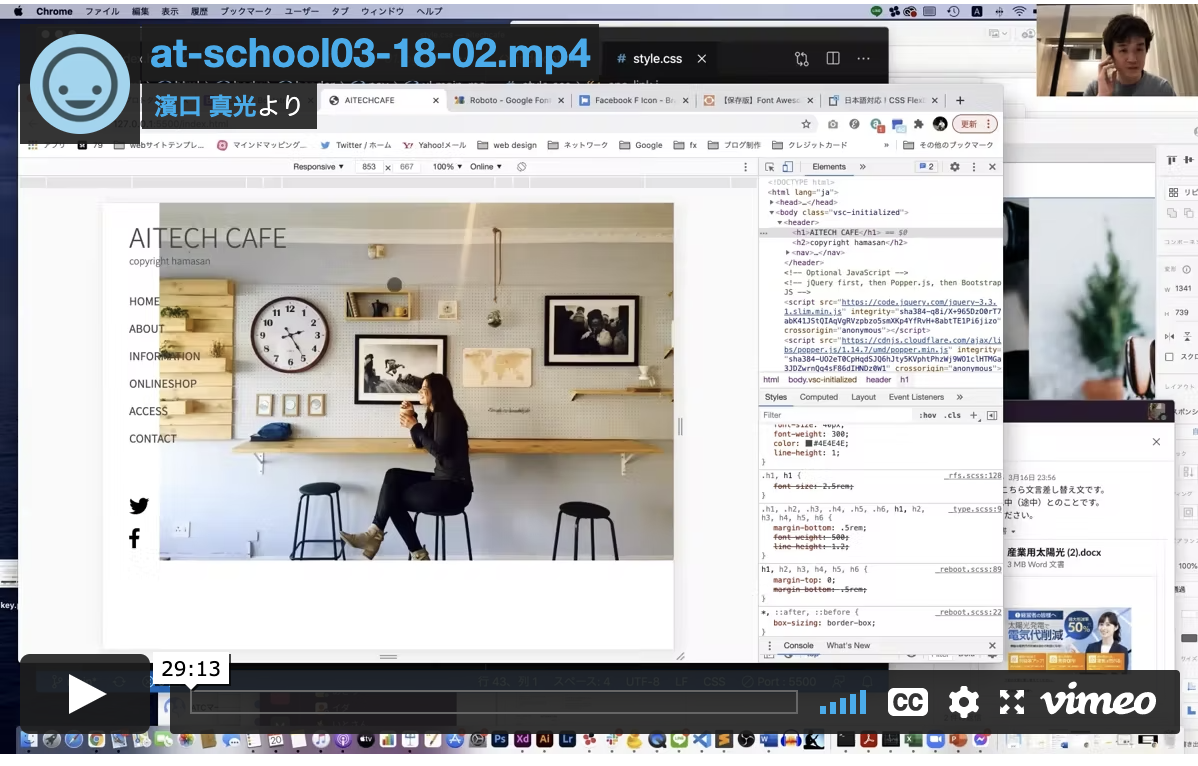
Task: Open the ONLINESHOP navigation link
Action: (x=163, y=384)
